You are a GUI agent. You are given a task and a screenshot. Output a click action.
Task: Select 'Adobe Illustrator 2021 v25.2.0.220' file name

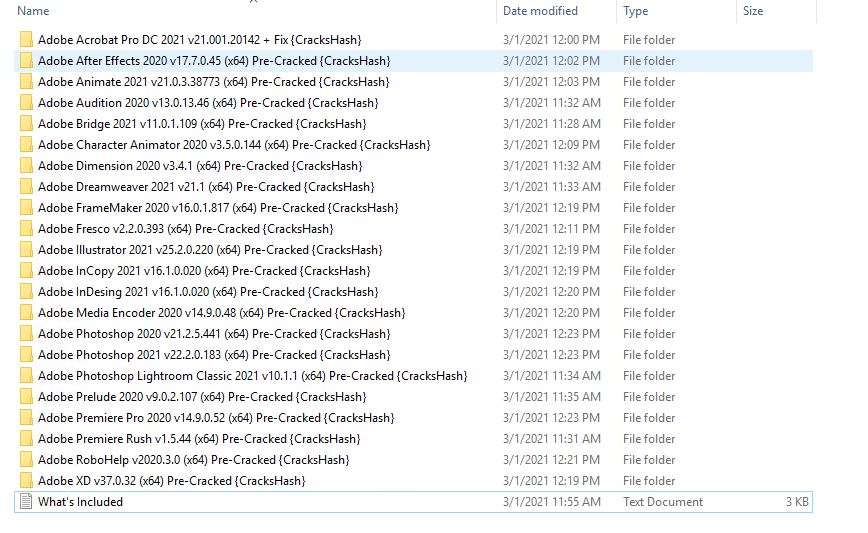click(x=210, y=250)
